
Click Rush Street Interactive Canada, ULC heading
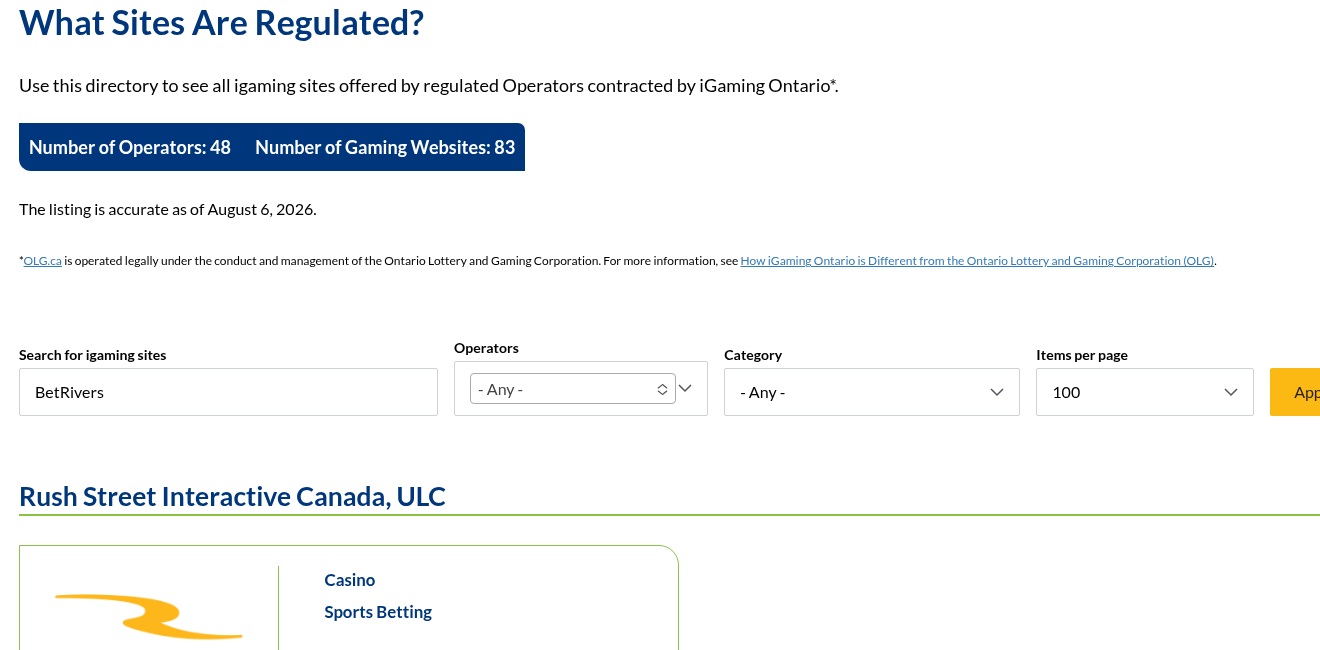(x=232, y=496)
